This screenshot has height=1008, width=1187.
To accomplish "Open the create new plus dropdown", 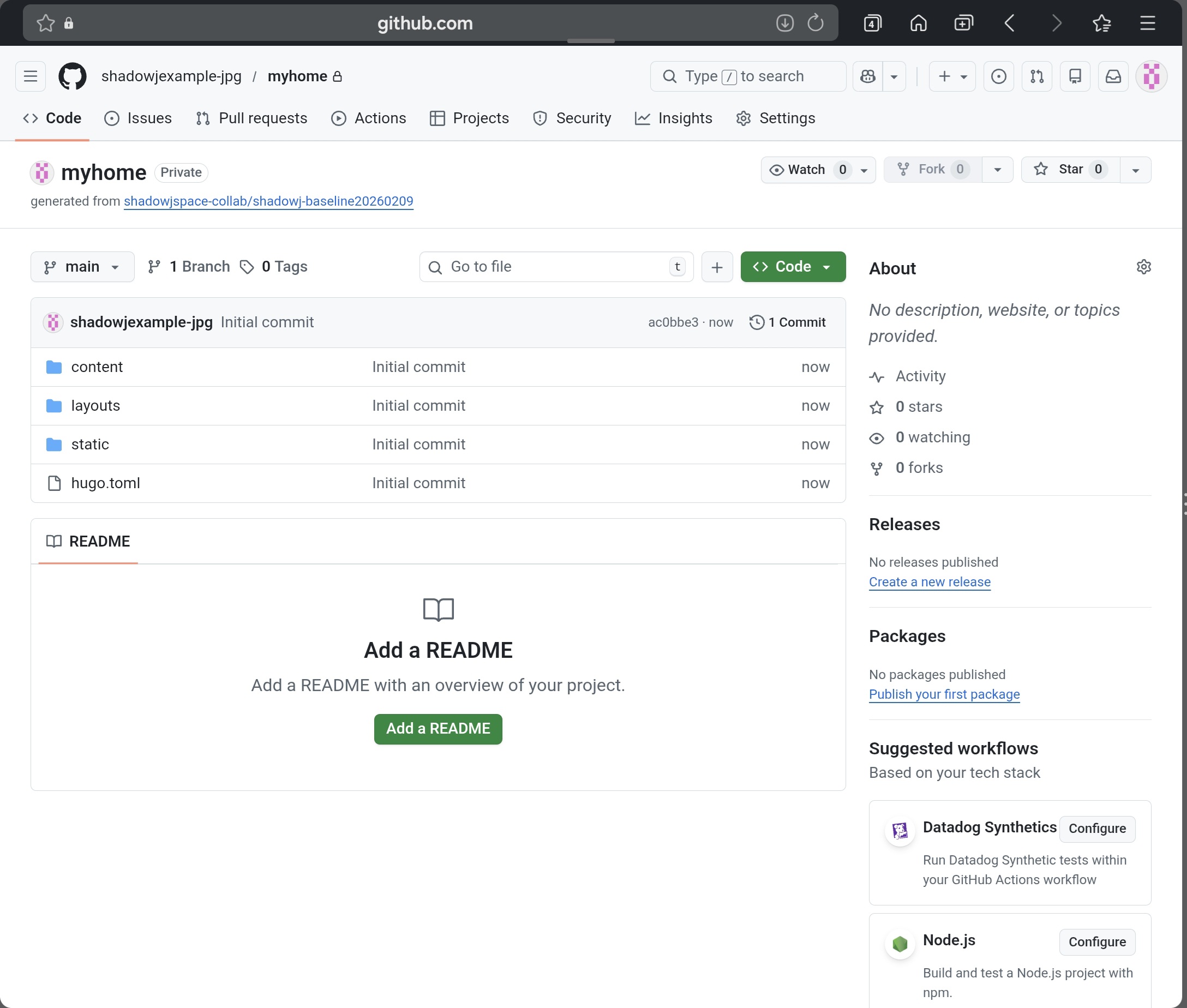I will point(951,76).
